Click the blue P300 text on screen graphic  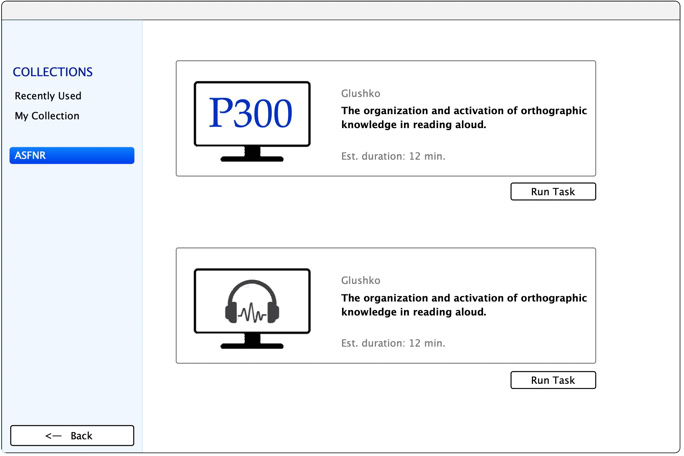coord(251,113)
